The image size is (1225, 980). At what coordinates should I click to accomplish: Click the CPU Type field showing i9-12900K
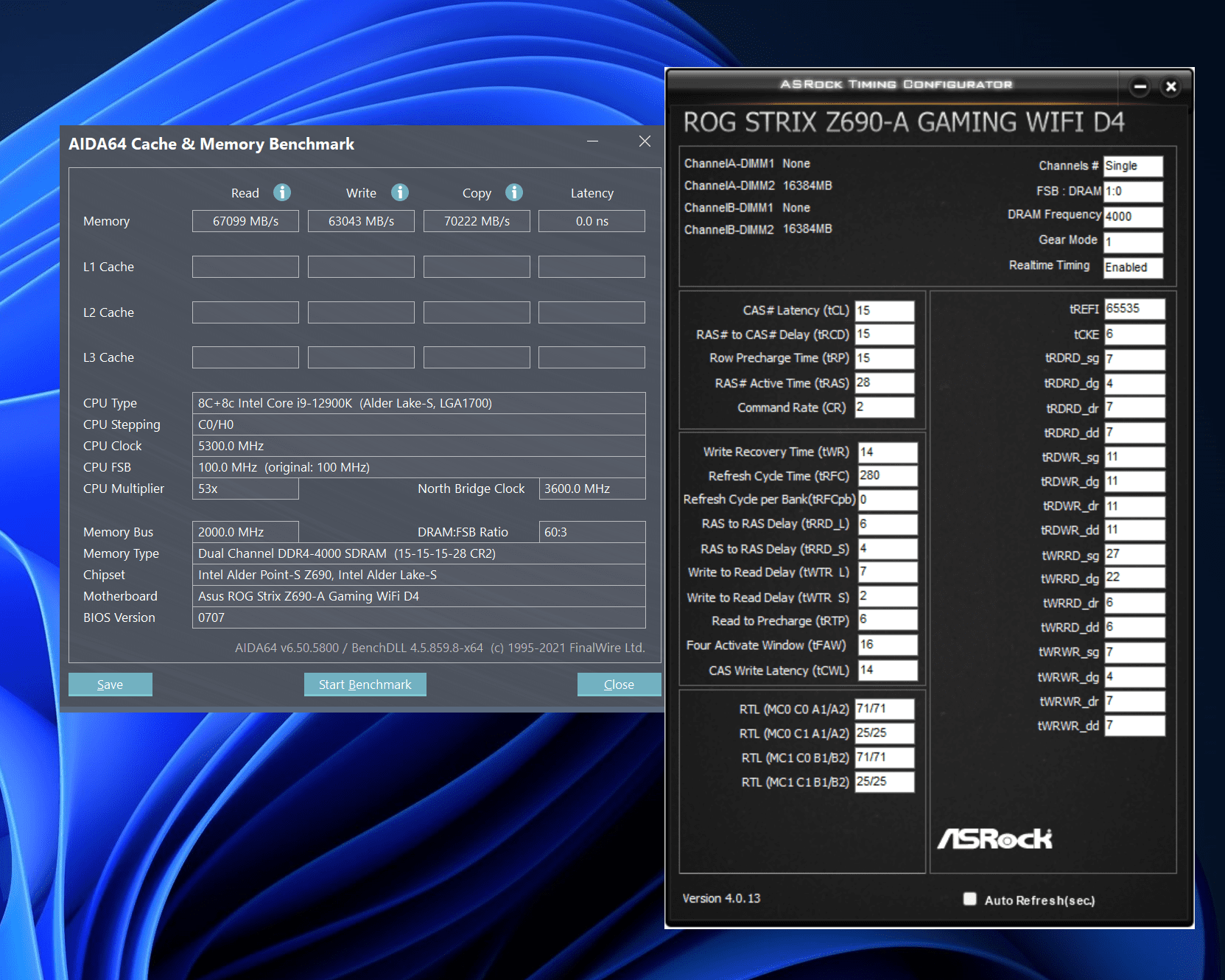[x=418, y=403]
